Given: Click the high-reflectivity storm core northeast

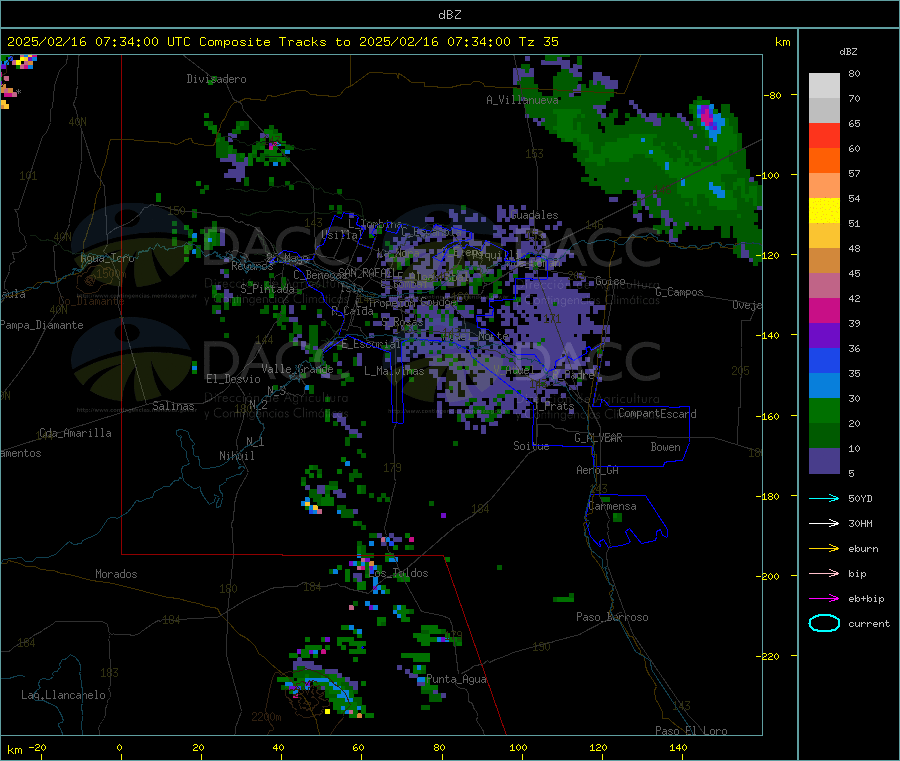Looking at the screenshot, I should [709, 119].
